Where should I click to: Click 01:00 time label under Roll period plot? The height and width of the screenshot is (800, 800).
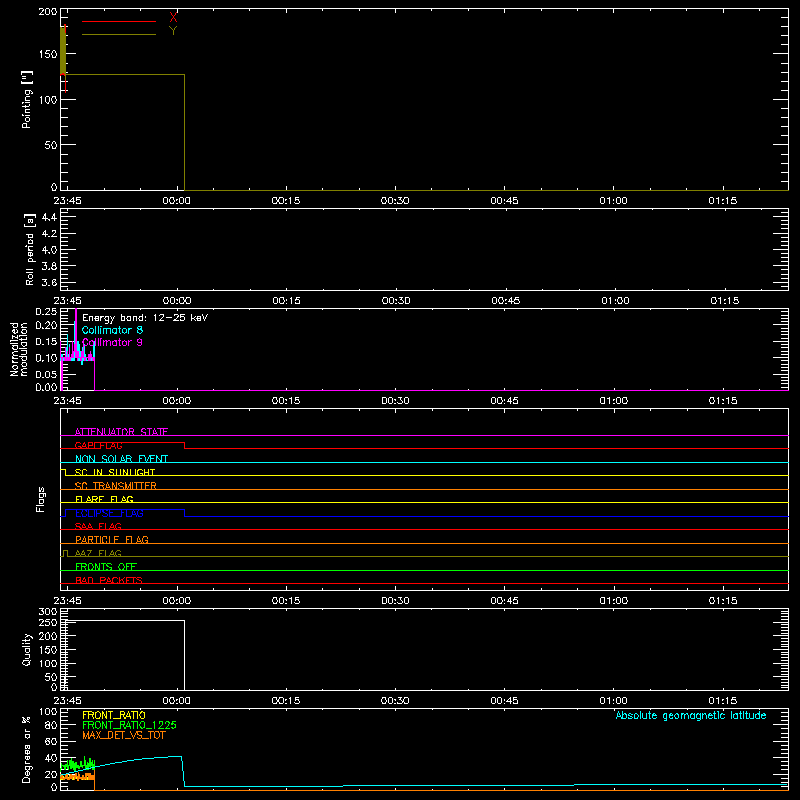[615, 301]
